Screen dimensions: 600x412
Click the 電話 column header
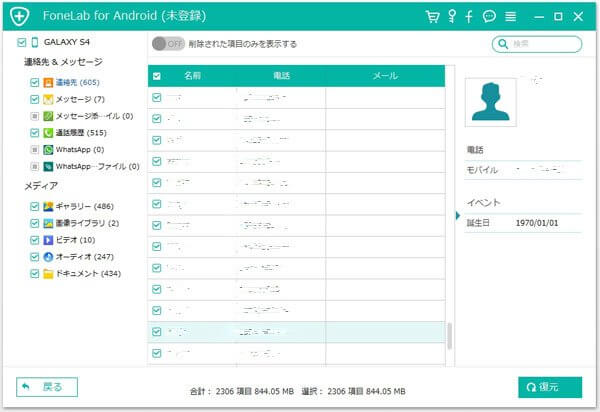tap(281, 76)
